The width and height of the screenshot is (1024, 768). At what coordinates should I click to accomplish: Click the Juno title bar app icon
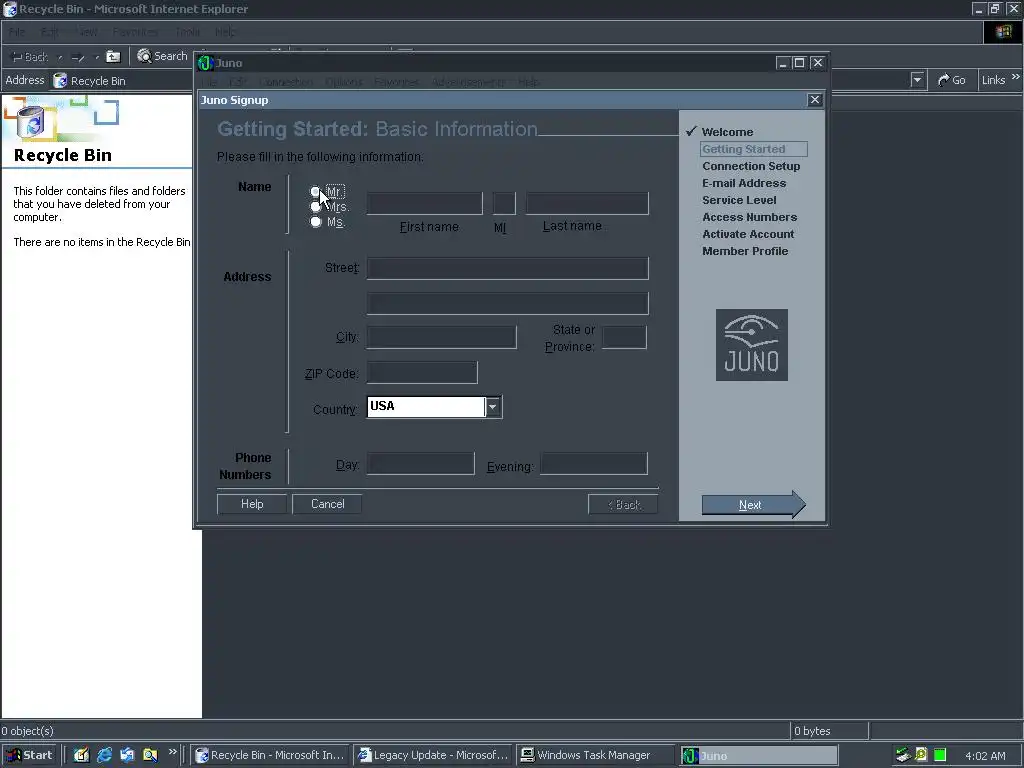click(x=206, y=63)
